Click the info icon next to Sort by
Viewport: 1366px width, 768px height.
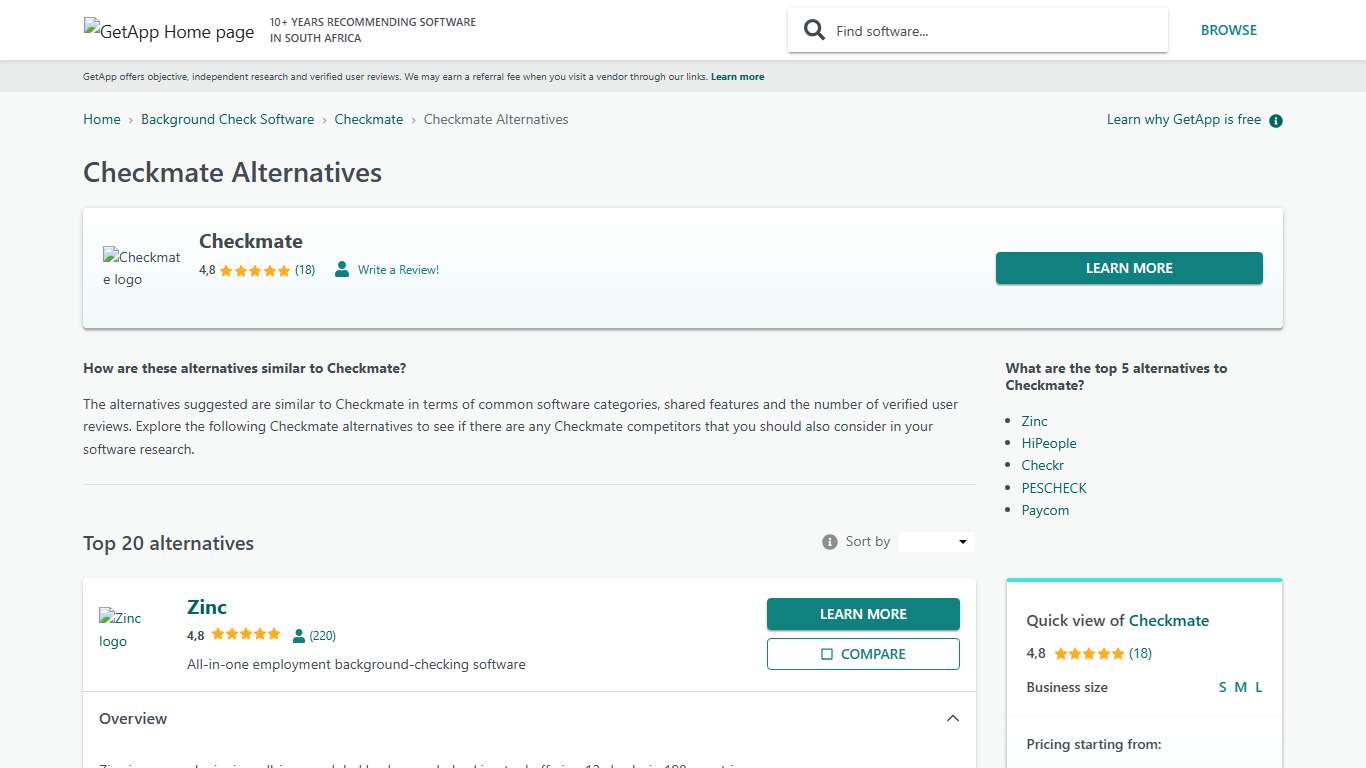(829, 541)
